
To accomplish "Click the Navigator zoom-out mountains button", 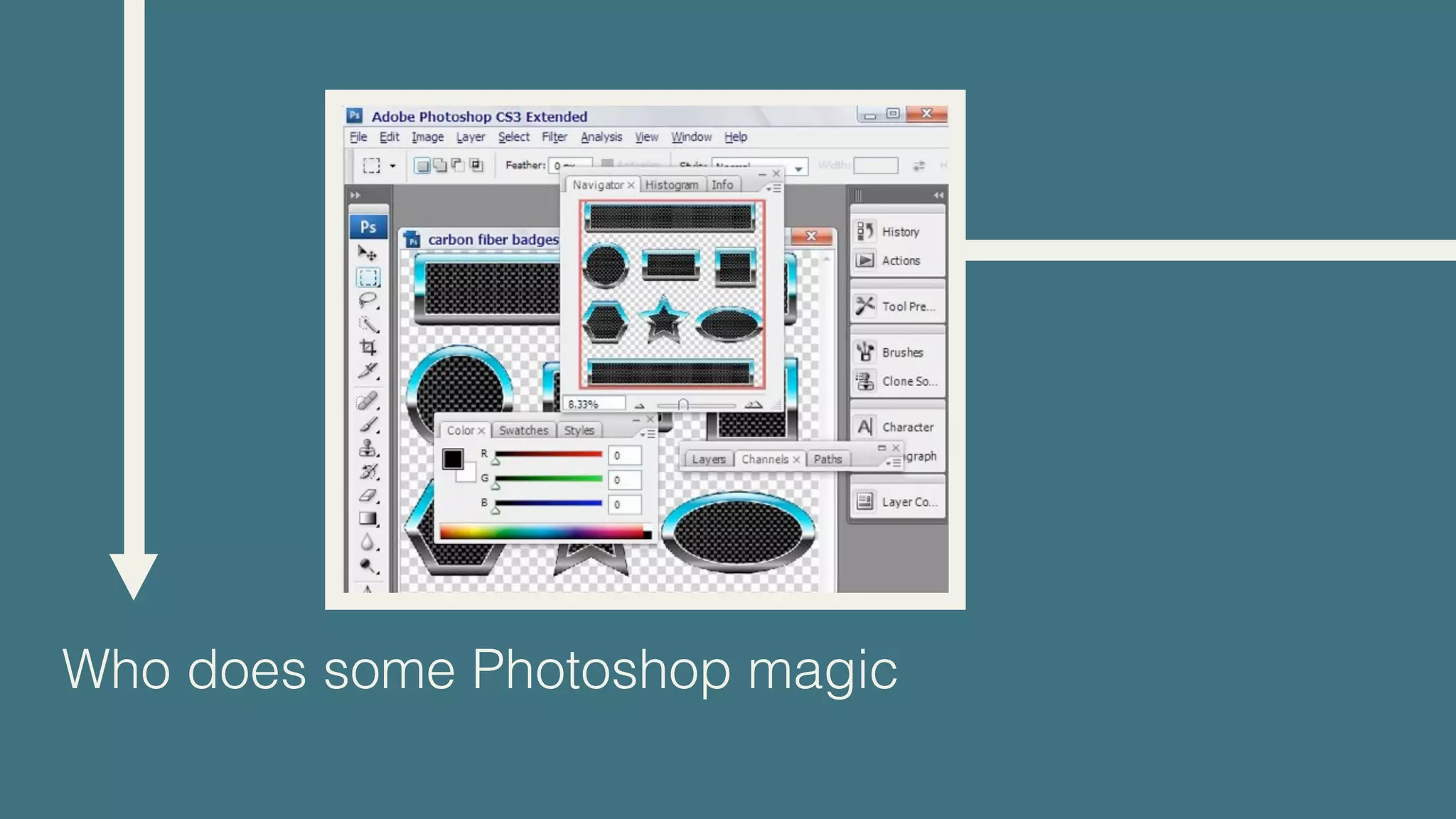I will click(640, 405).
